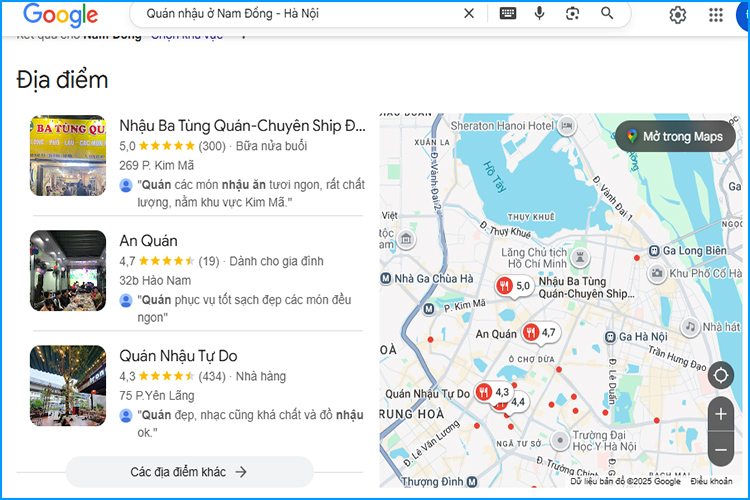Click An Quán (19) reviews count
Screen dimensions: 750x500
[209, 261]
